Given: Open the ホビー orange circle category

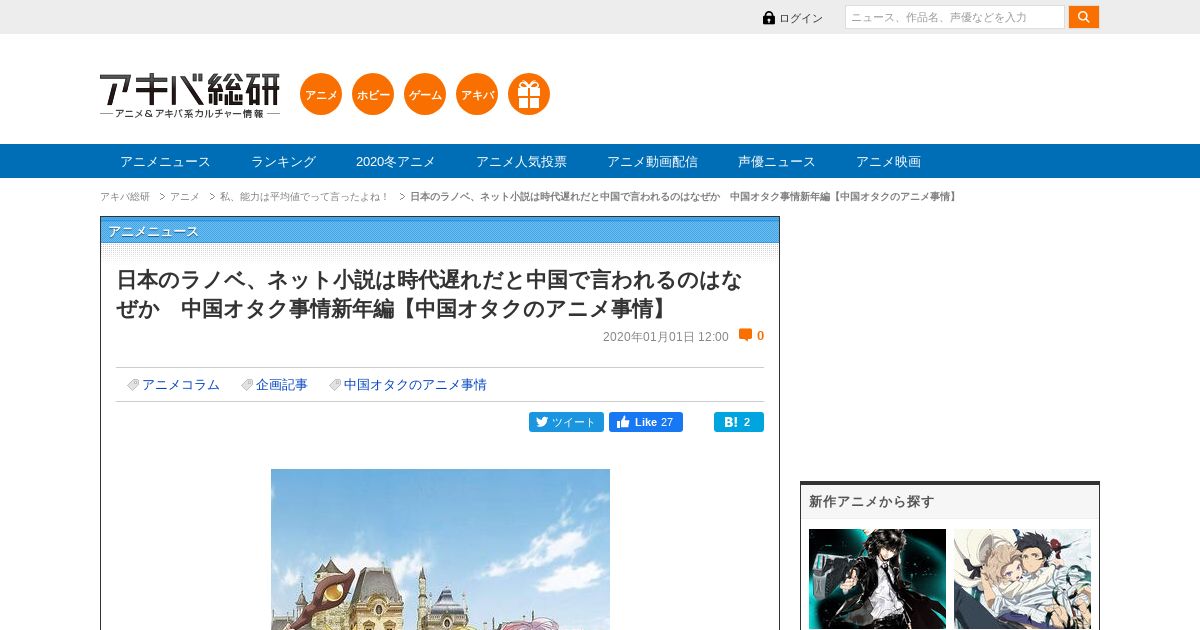Looking at the screenshot, I should tap(373, 94).
